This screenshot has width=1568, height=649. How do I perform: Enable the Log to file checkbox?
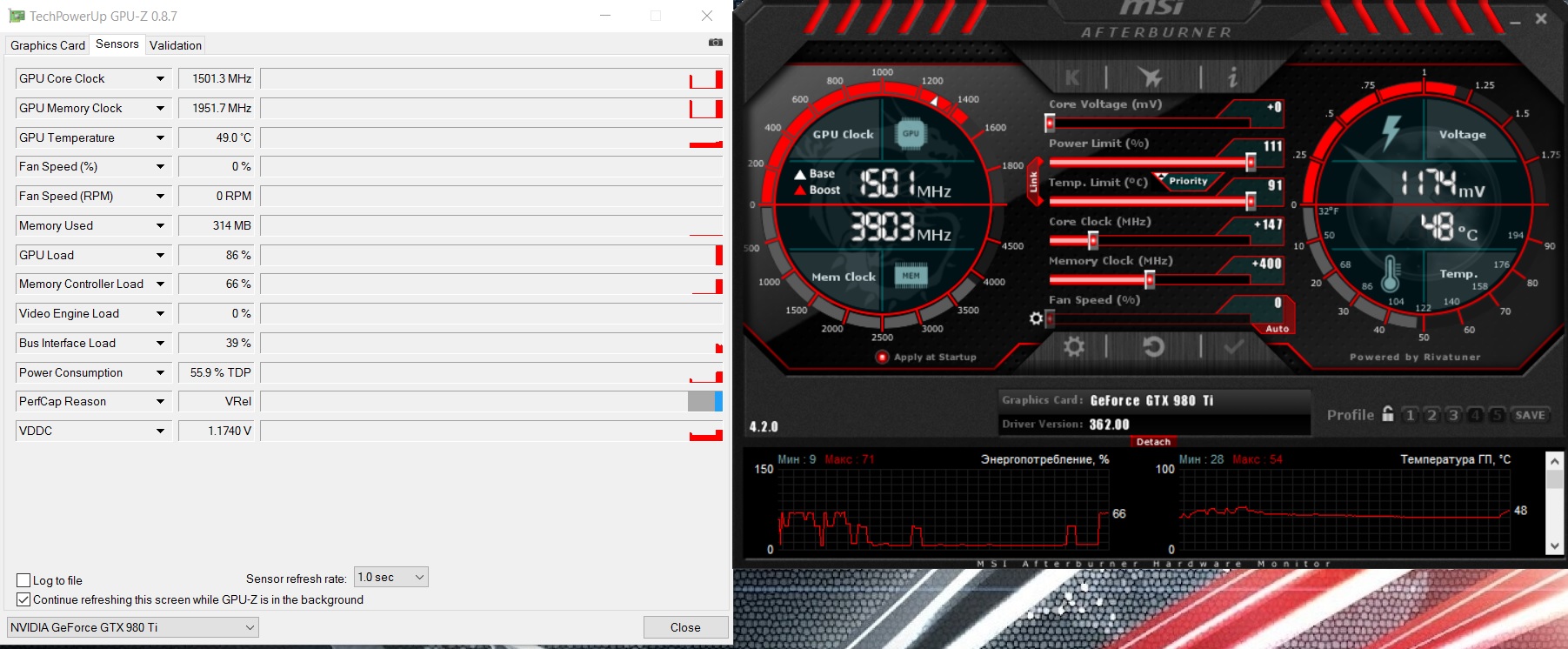point(23,580)
